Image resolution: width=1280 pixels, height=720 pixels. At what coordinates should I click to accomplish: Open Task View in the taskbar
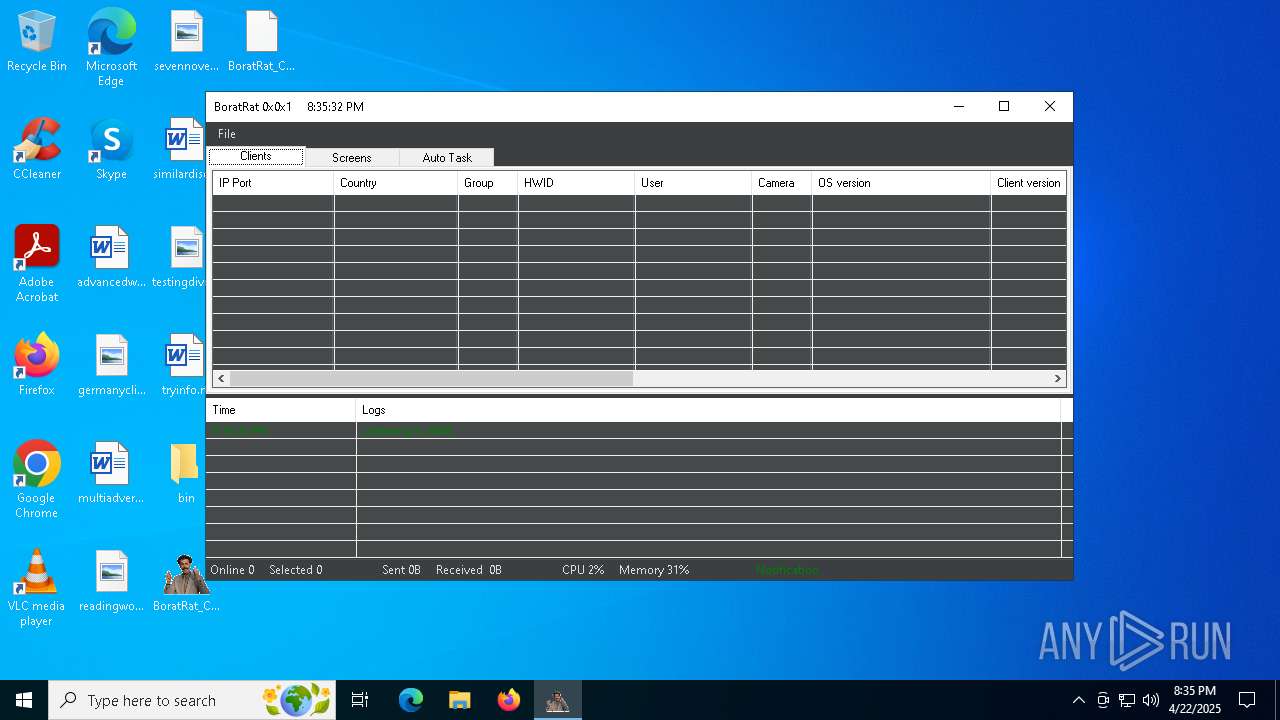pos(360,700)
